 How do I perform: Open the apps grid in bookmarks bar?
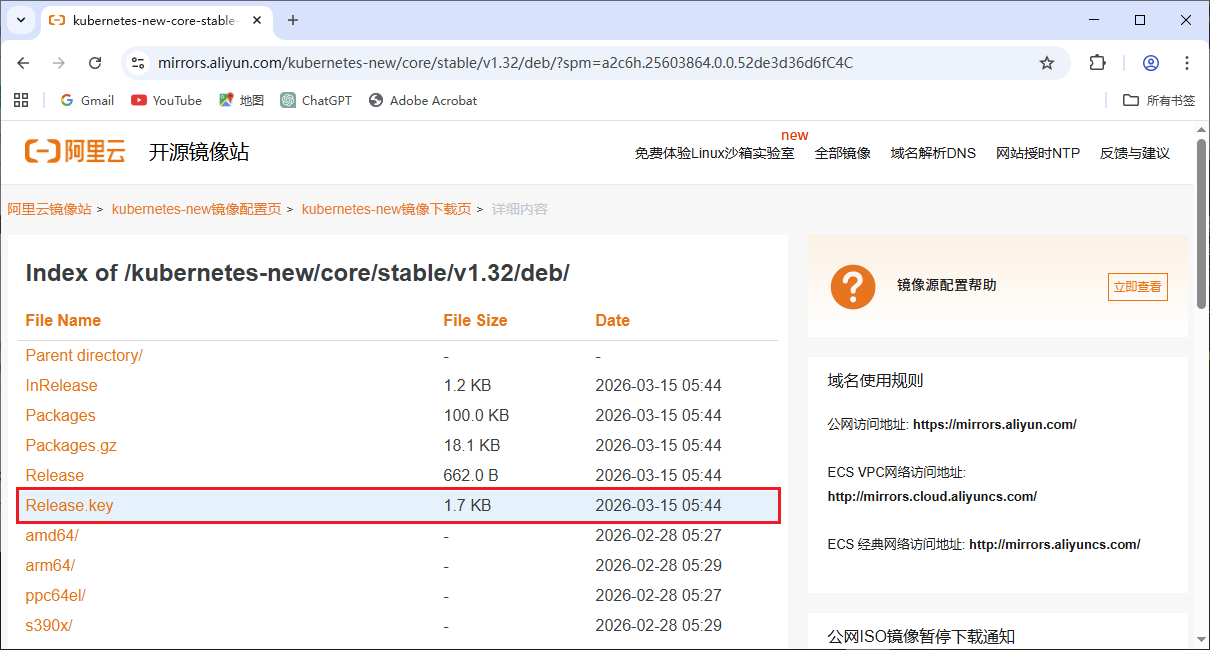click(20, 100)
